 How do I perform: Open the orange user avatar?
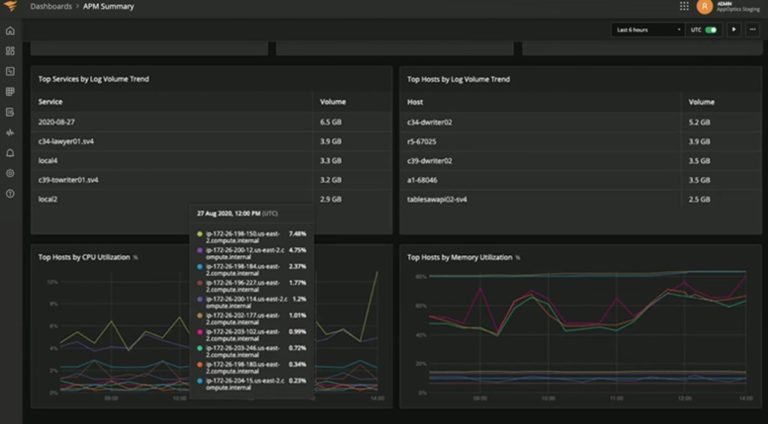pyautogui.click(x=704, y=6)
